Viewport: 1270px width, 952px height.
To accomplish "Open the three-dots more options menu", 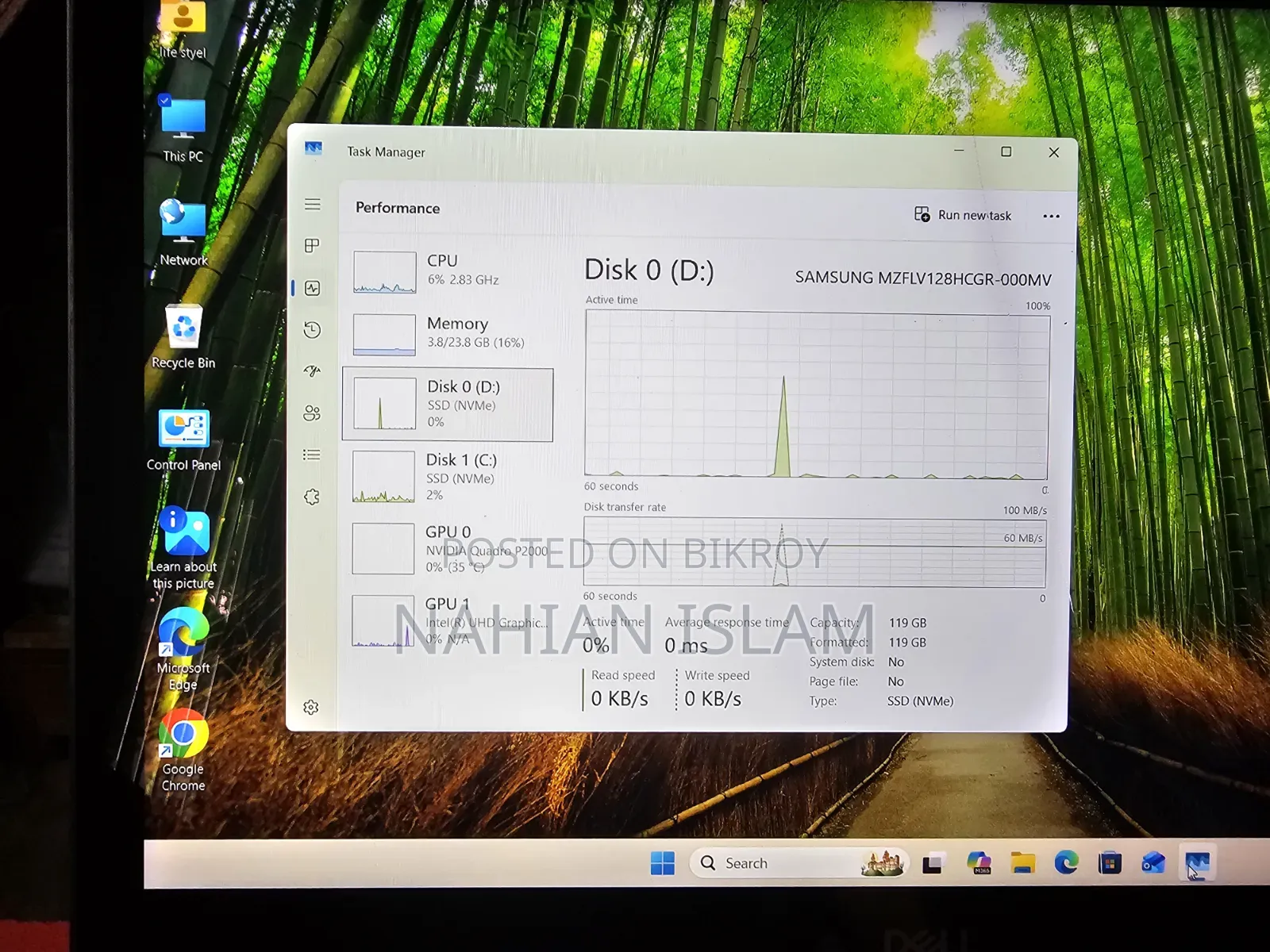I will pyautogui.click(x=1051, y=216).
